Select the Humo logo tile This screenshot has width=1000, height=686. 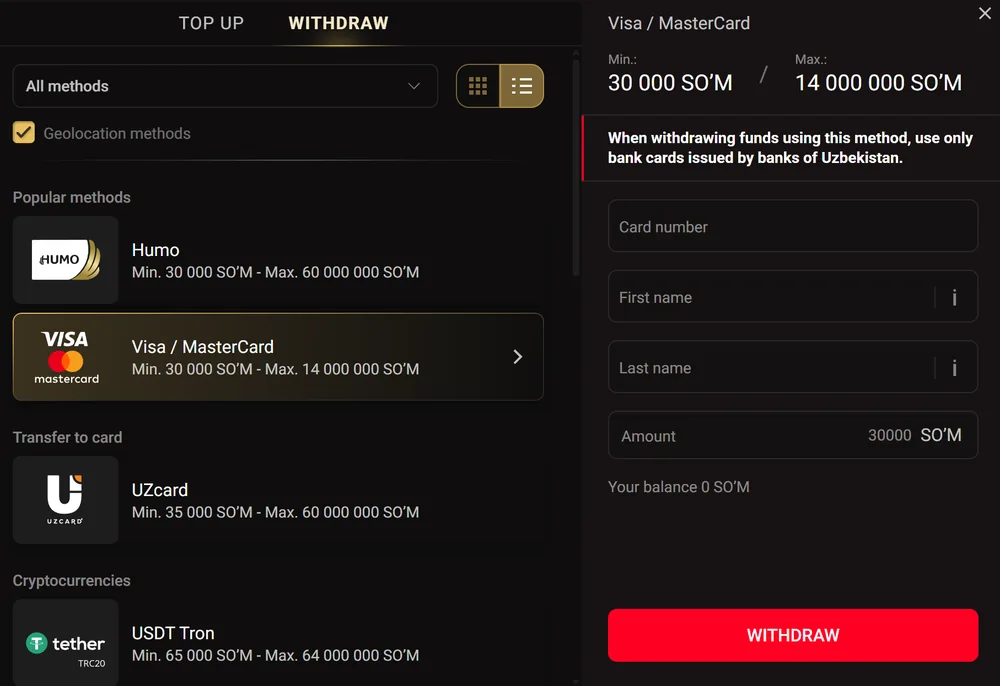66,259
